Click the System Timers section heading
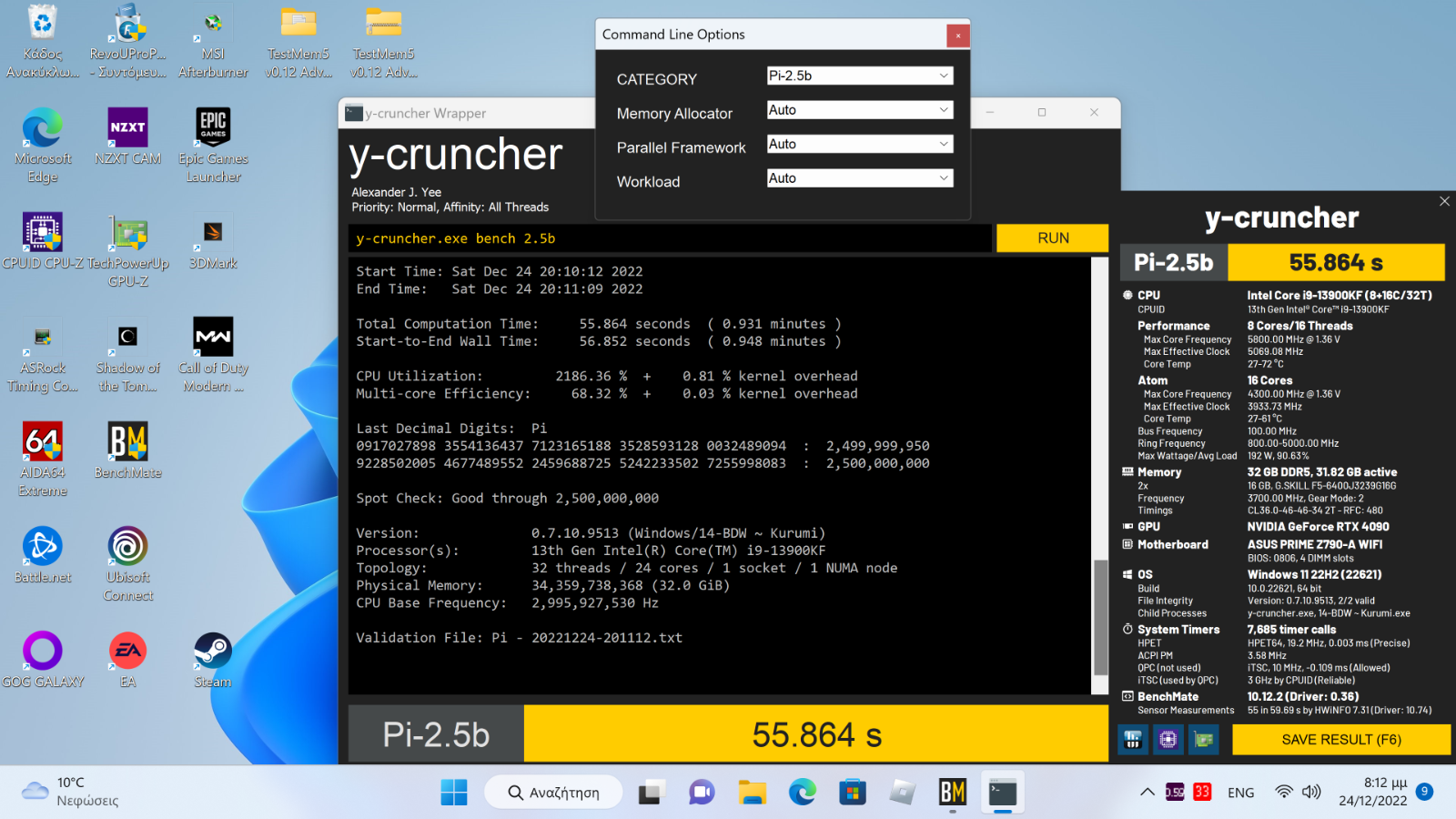 point(1178,630)
